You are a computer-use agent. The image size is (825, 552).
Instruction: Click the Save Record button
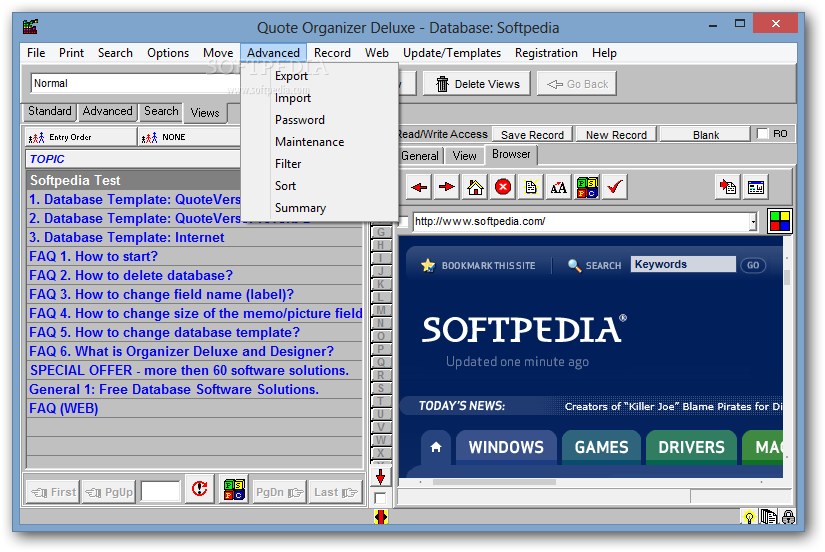[x=532, y=135]
